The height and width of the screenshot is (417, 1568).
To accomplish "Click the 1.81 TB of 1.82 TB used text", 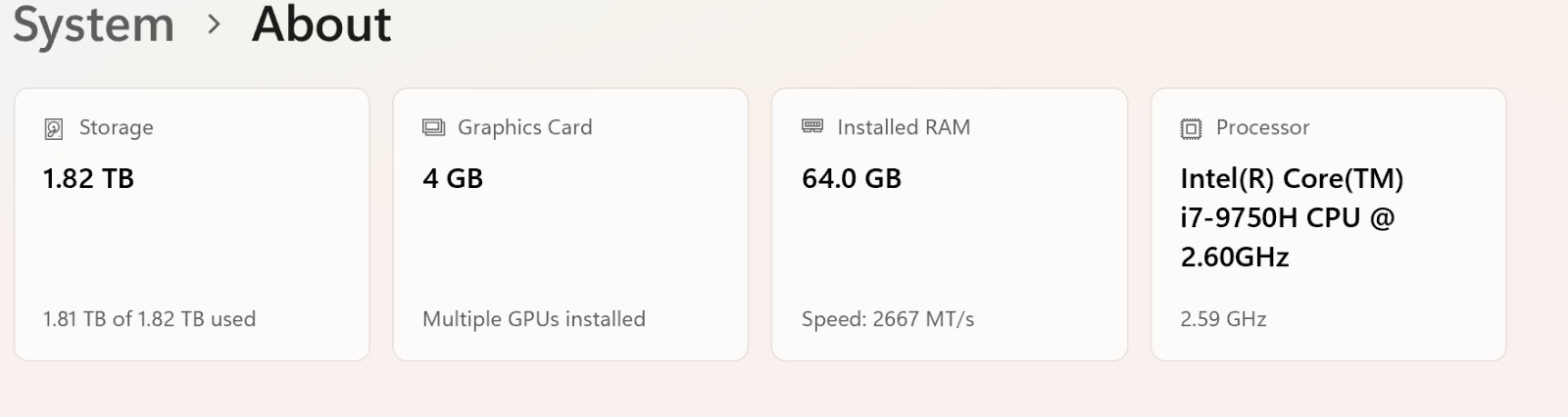I will (x=149, y=319).
